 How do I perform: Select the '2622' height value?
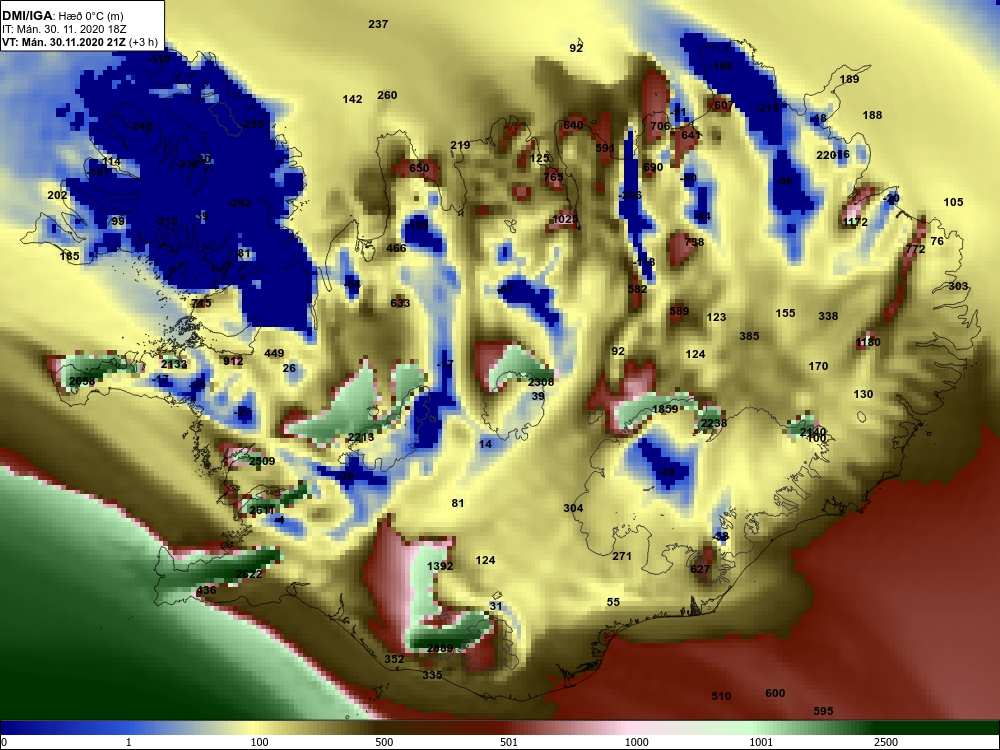click(x=249, y=574)
